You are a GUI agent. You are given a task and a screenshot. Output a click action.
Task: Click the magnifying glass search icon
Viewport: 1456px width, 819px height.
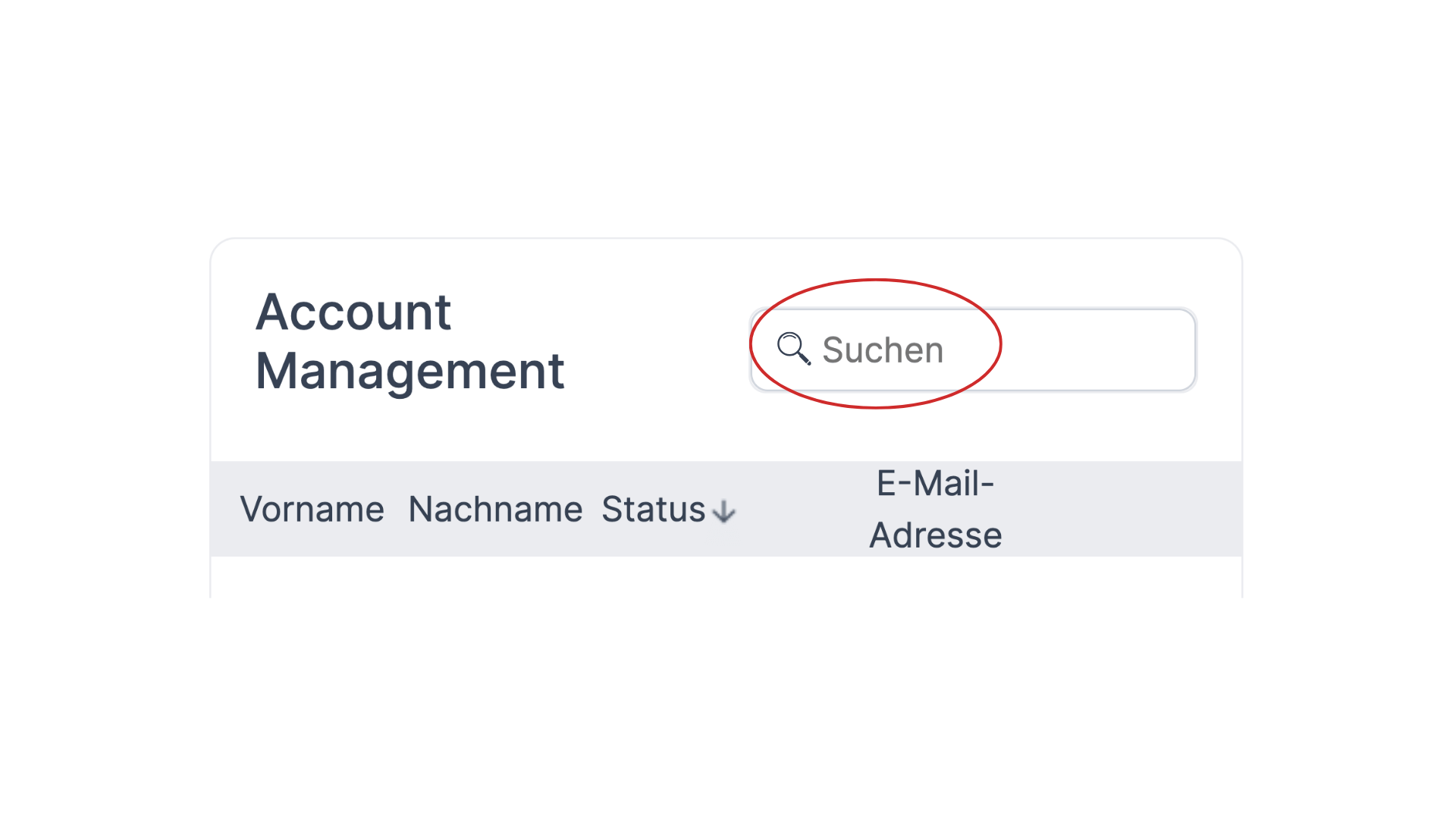(x=794, y=349)
